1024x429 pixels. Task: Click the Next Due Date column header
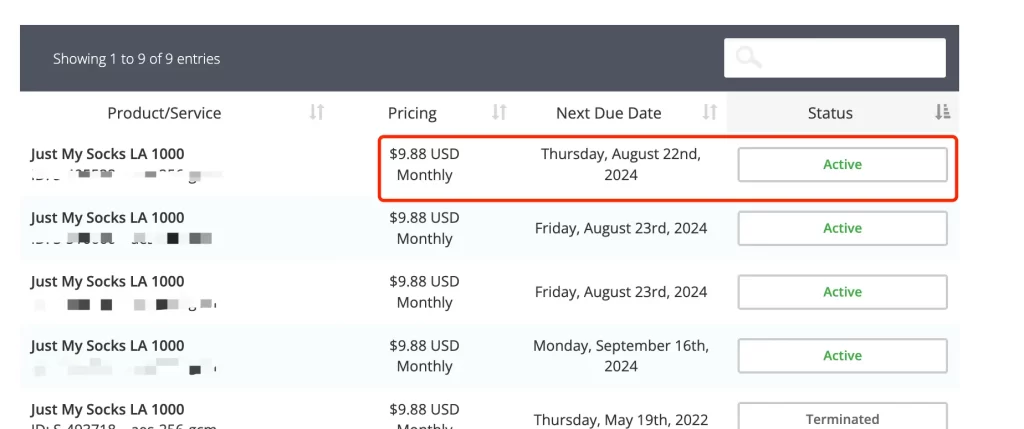[x=609, y=113]
